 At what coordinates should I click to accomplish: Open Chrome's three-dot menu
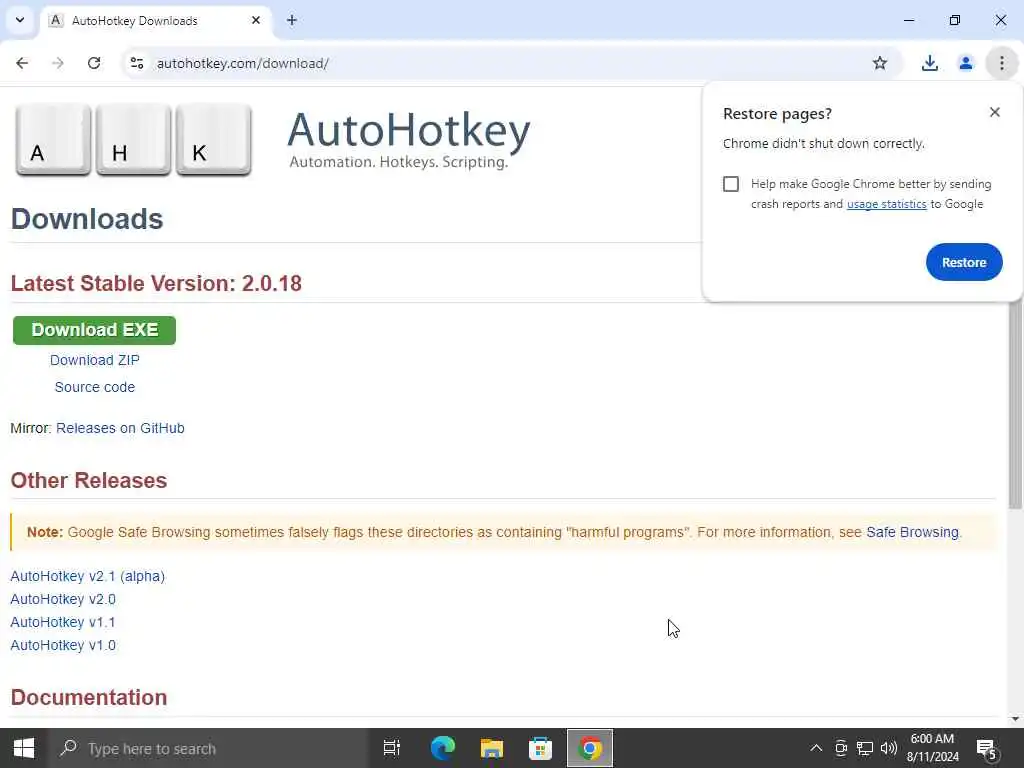[1002, 63]
